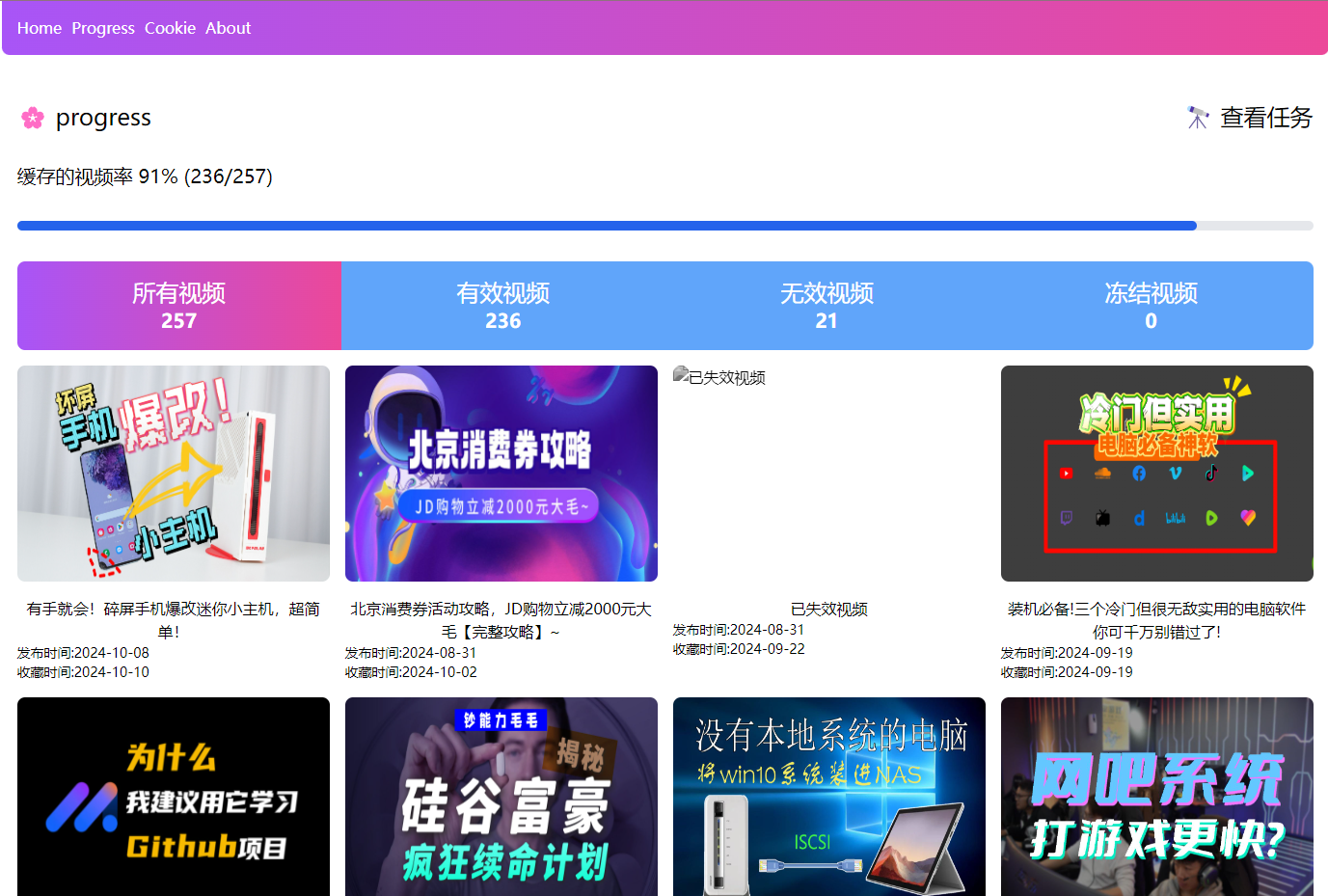Click the 缓存的视频率 91% (236/257) text

tap(145, 176)
